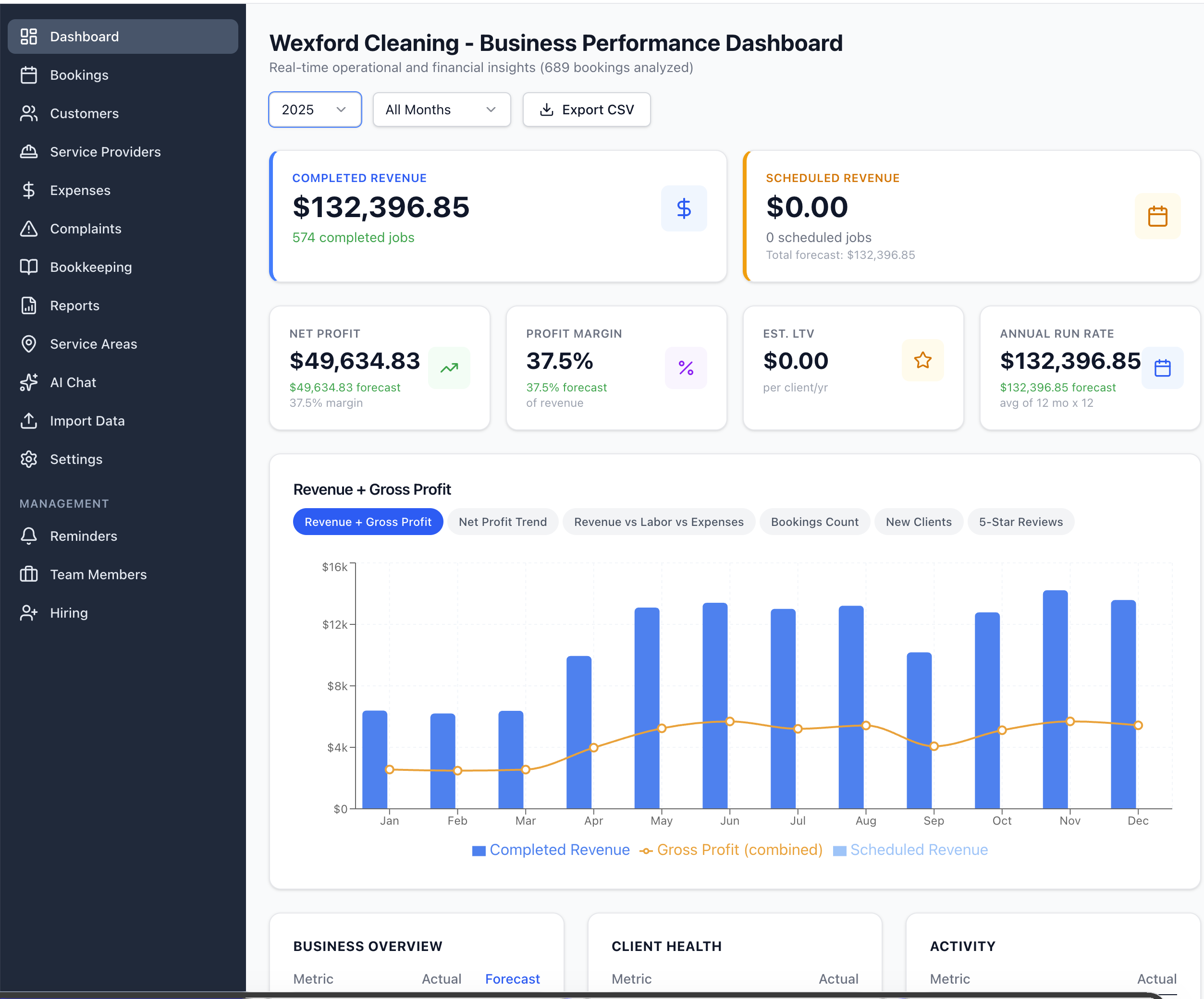This screenshot has width=1204, height=999.
Task: Switch to Net Profit Trend tab
Action: (x=502, y=522)
